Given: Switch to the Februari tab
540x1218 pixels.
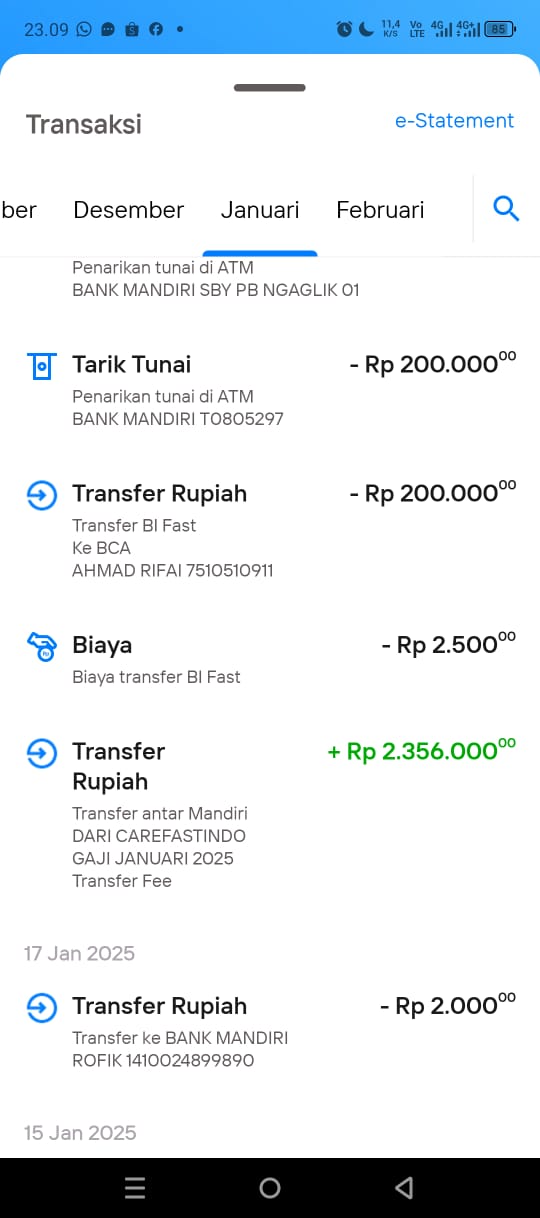Looking at the screenshot, I should click(380, 210).
